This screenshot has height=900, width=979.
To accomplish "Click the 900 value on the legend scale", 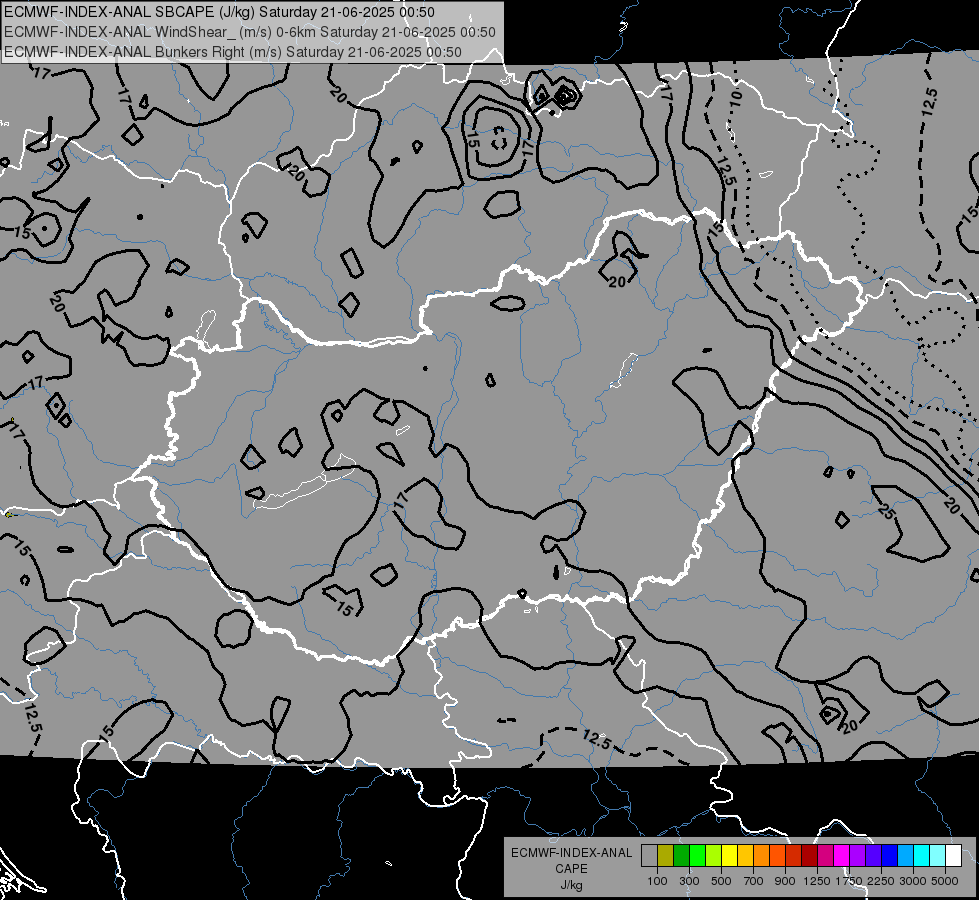I will coord(785,881).
